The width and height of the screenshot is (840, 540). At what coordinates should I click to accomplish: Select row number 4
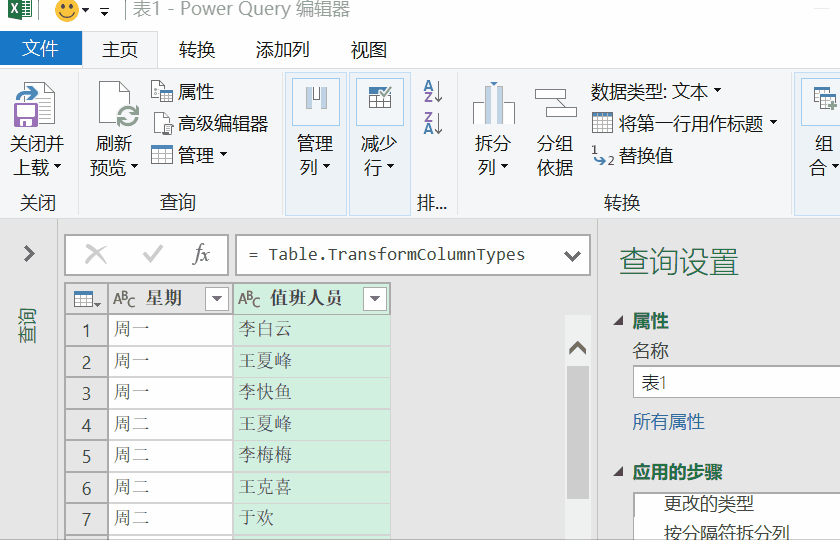(86, 425)
